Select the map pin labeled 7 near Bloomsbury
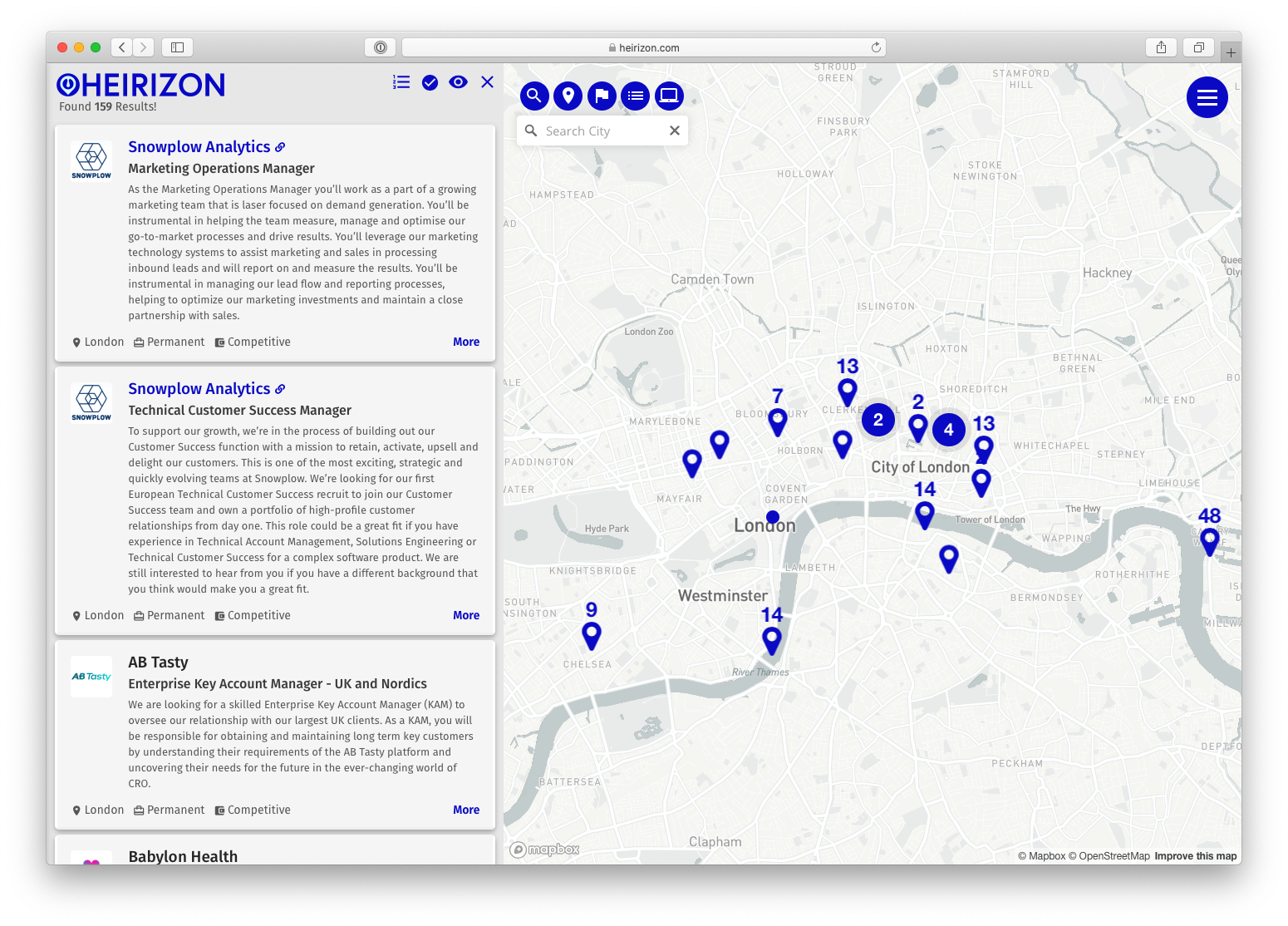This screenshot has width=1288, height=926. [x=778, y=421]
